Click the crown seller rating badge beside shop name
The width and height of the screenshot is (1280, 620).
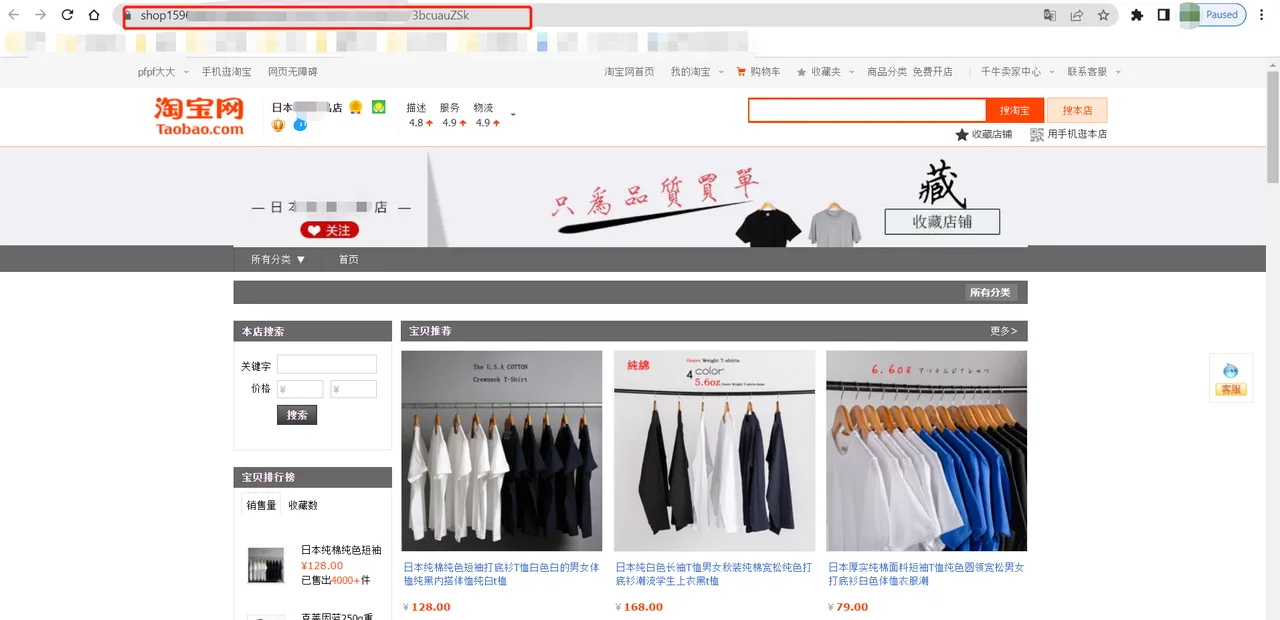tap(277, 125)
